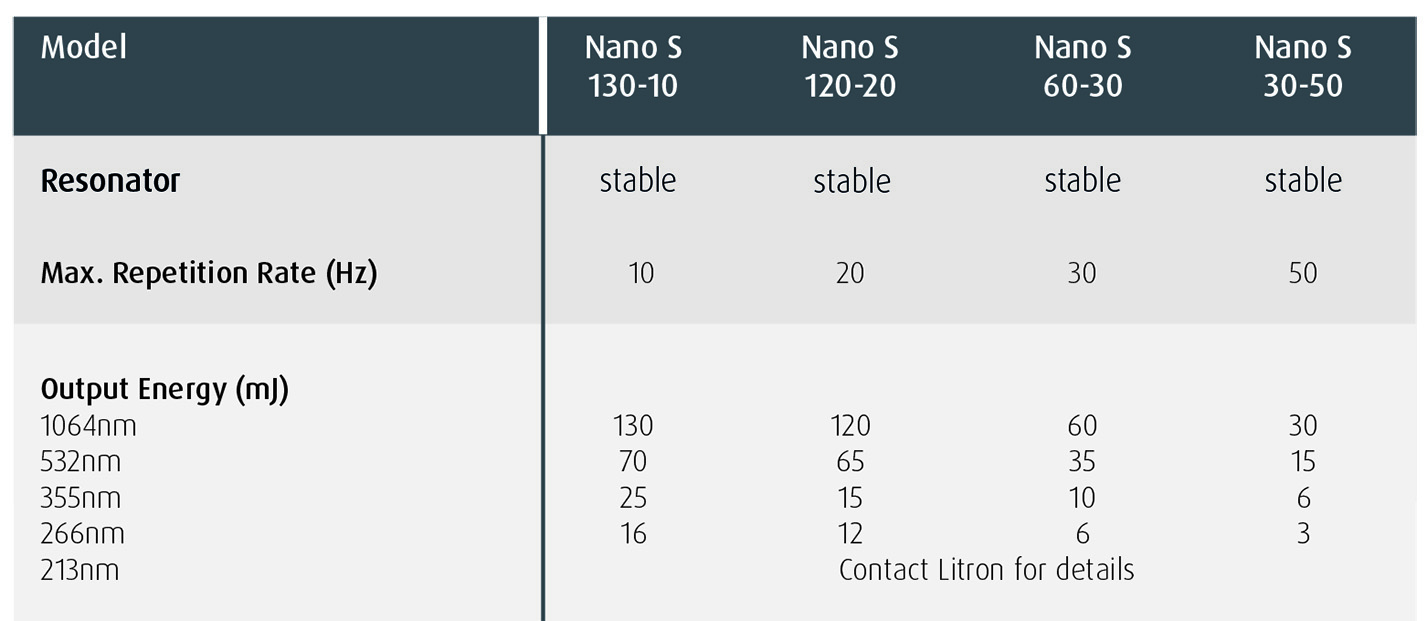Select the Nano S 120-20 column header

coord(850,67)
